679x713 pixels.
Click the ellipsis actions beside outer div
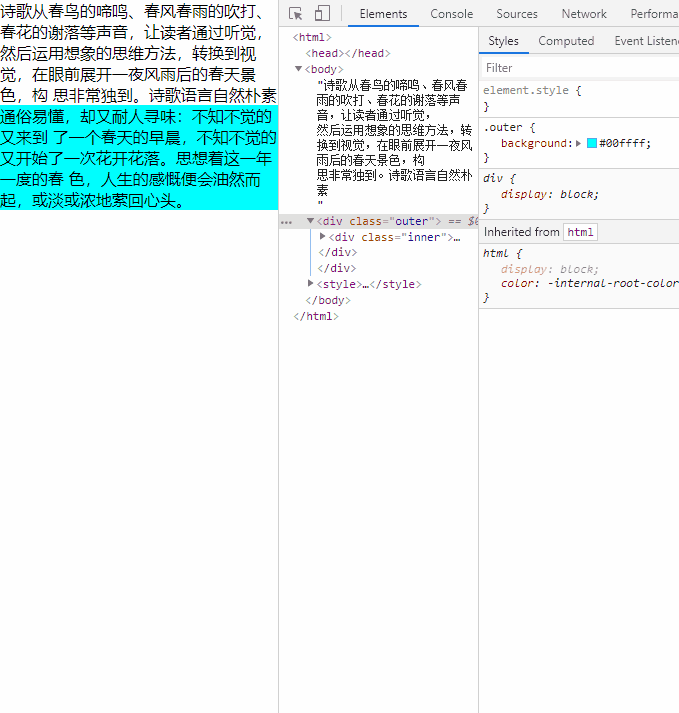[x=287, y=222]
